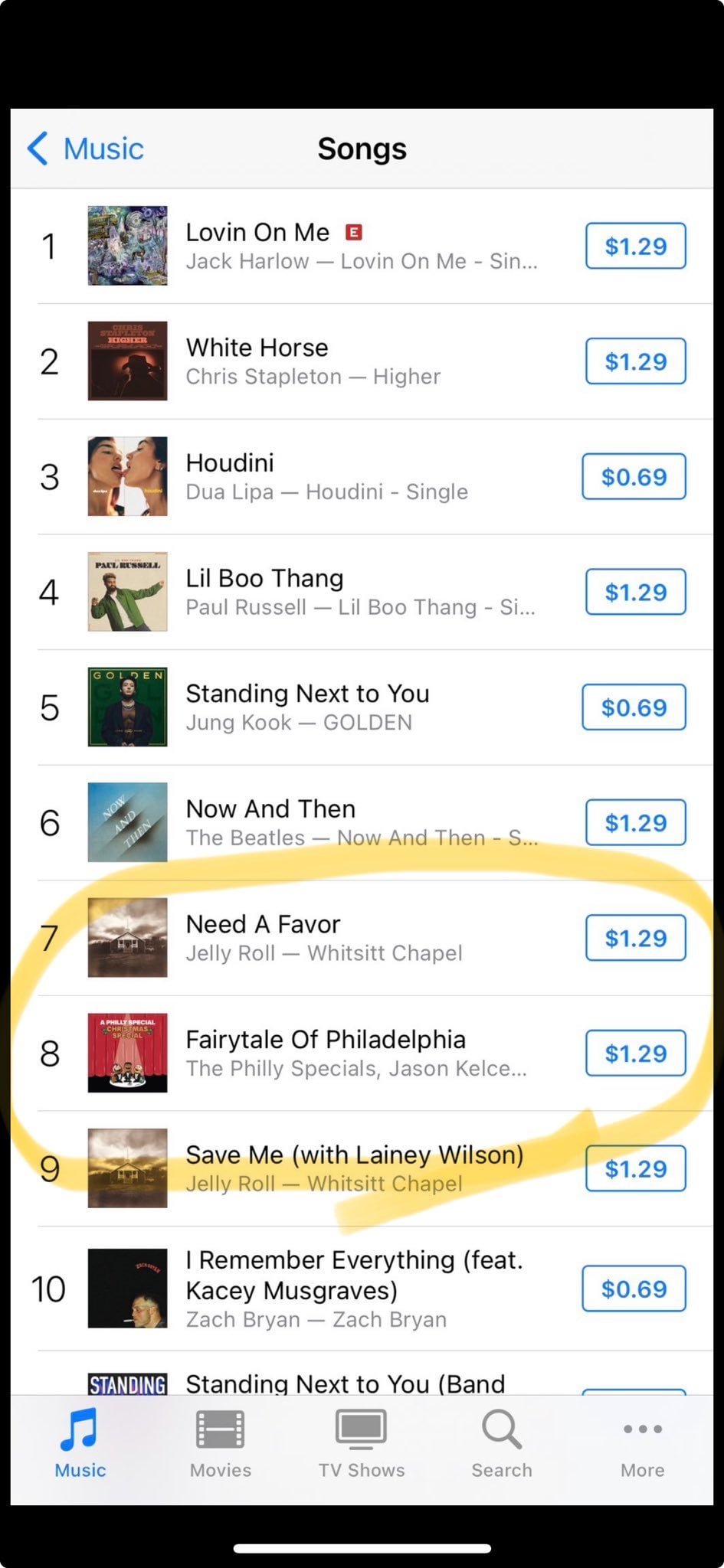724x1568 pixels.
Task: Open the More ellipsis icon
Action: click(x=642, y=1429)
